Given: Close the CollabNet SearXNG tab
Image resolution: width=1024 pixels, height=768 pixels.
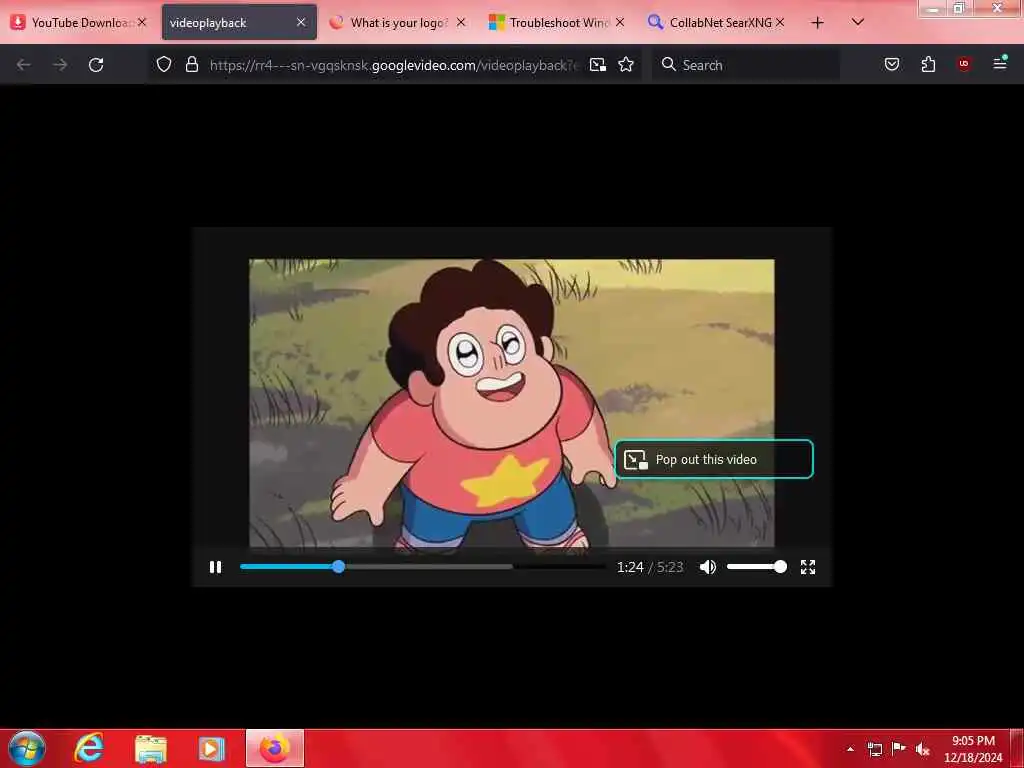Looking at the screenshot, I should pyautogui.click(x=780, y=22).
